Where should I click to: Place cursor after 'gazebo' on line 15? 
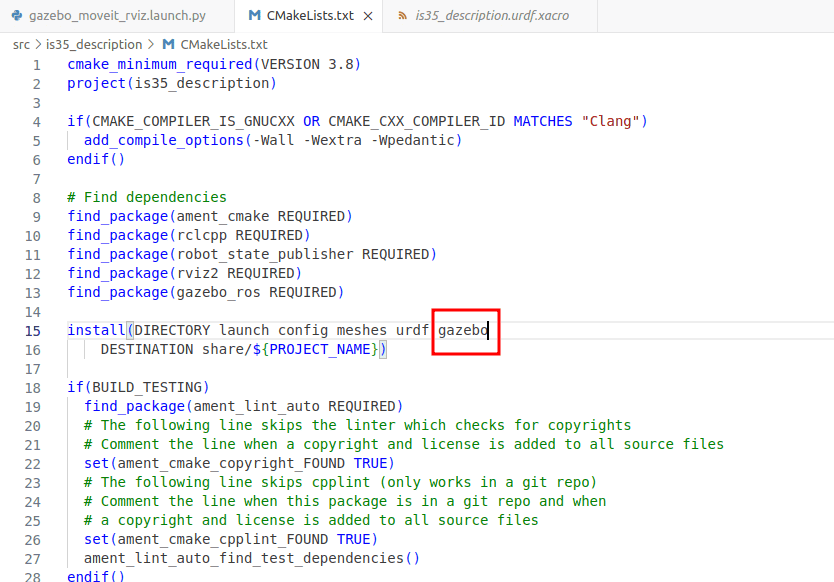[488, 331]
